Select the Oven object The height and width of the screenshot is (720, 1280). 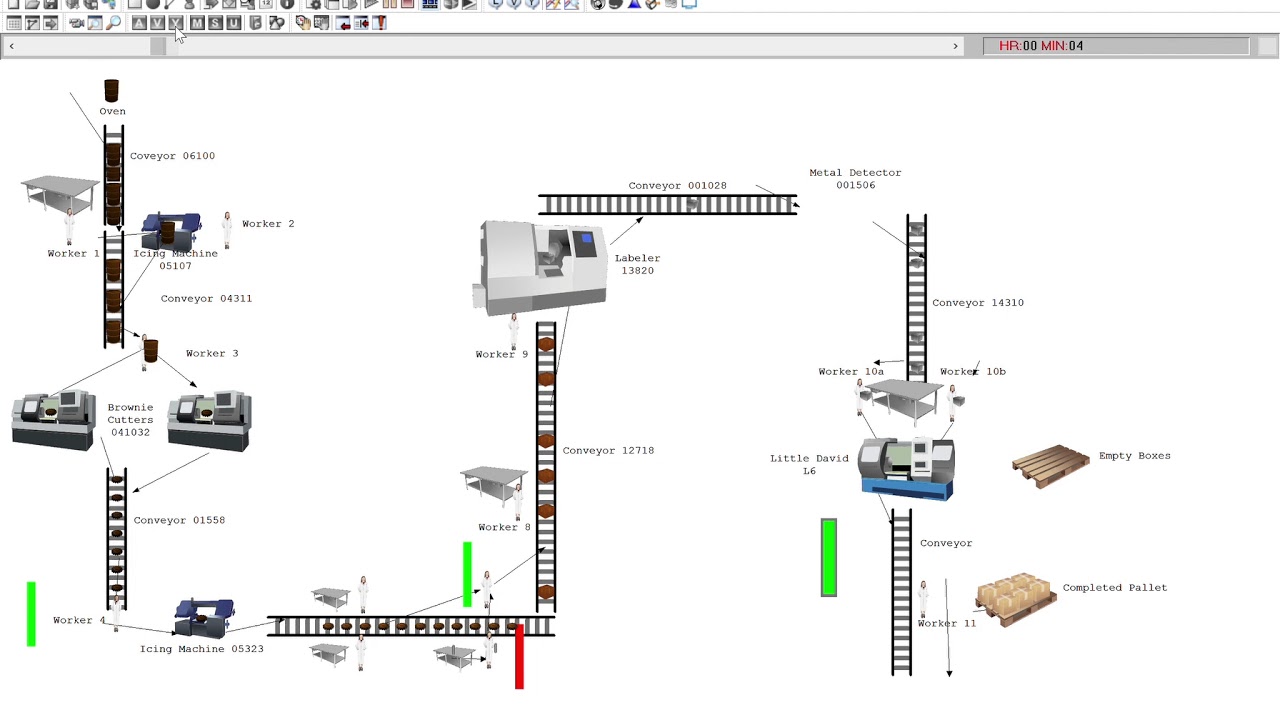click(x=111, y=92)
